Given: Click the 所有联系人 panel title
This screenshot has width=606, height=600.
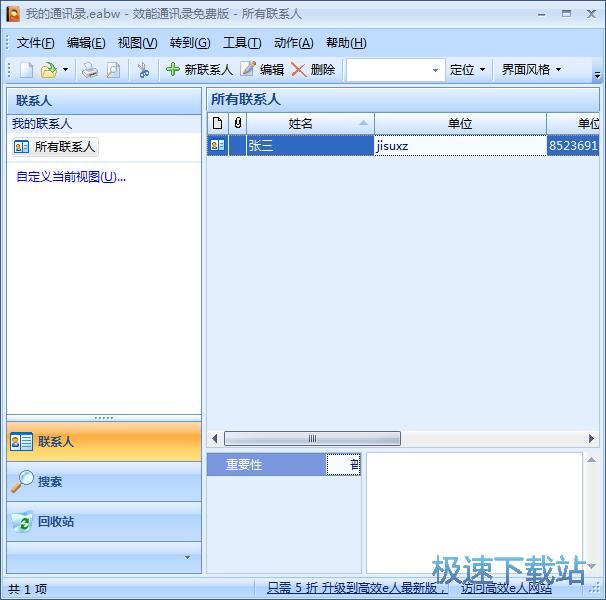Looking at the screenshot, I should [x=245, y=100].
